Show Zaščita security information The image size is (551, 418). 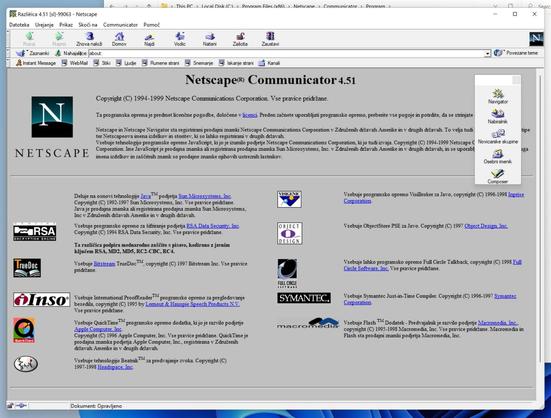point(240,39)
